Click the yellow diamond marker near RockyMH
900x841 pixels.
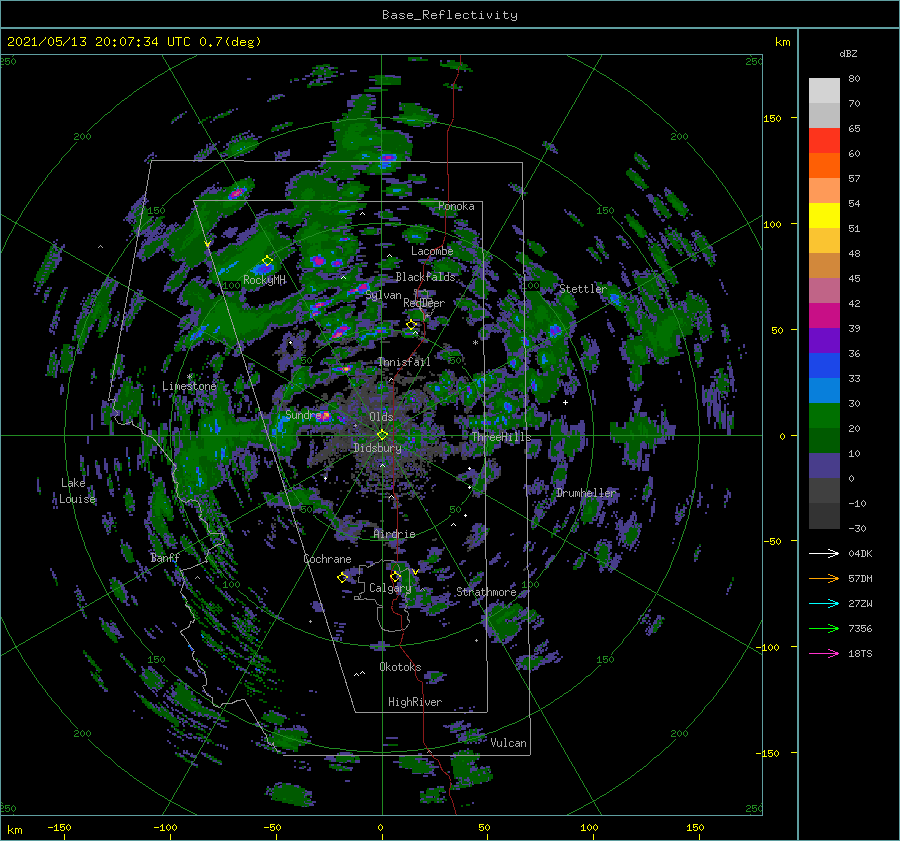coord(267,261)
